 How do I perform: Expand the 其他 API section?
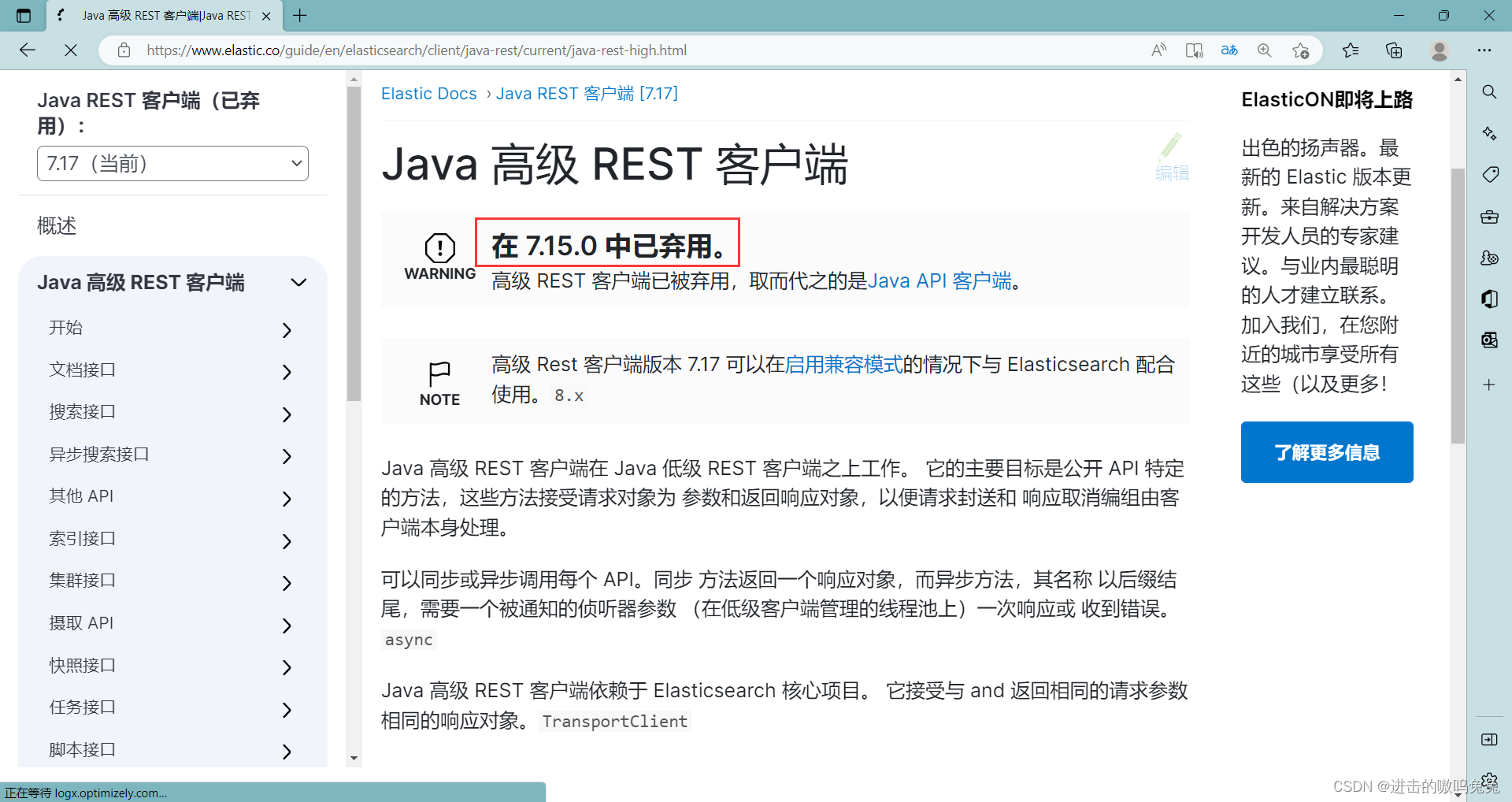[x=287, y=499]
